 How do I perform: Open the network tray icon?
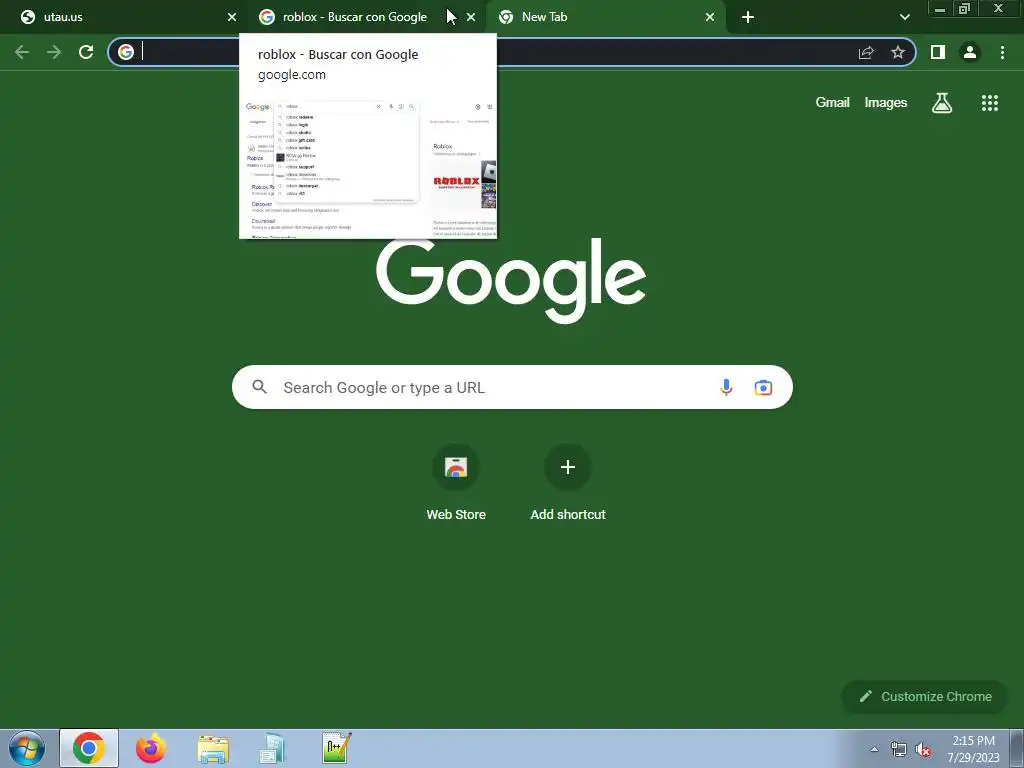(899, 750)
